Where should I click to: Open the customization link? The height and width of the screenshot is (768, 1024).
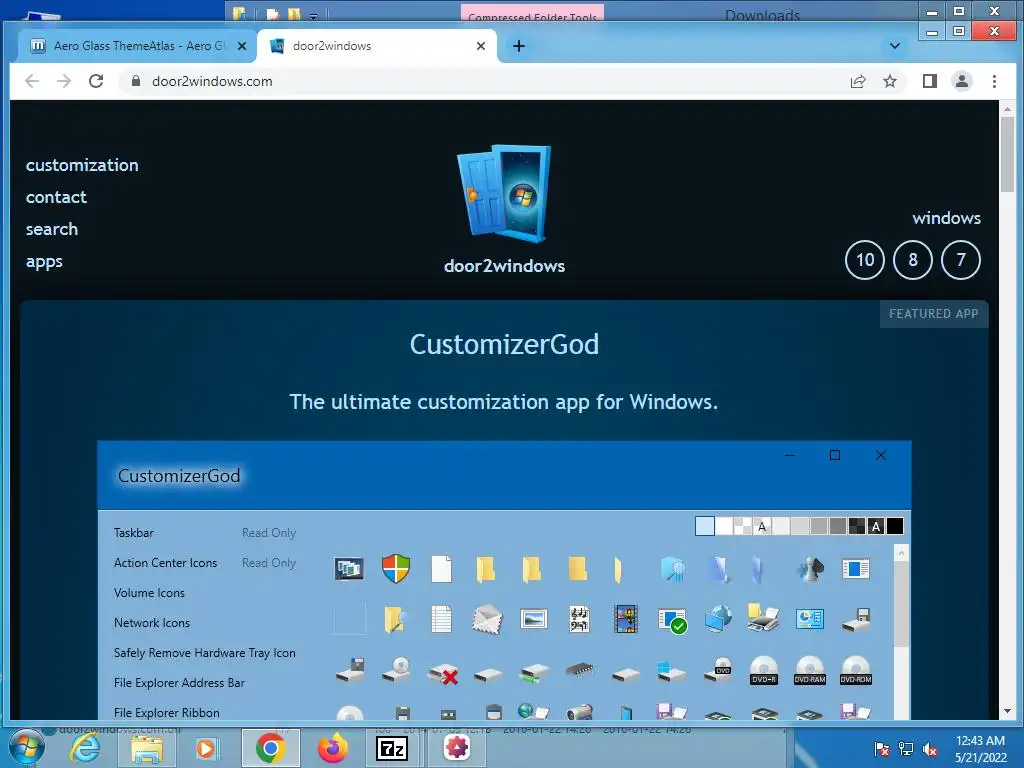(82, 165)
